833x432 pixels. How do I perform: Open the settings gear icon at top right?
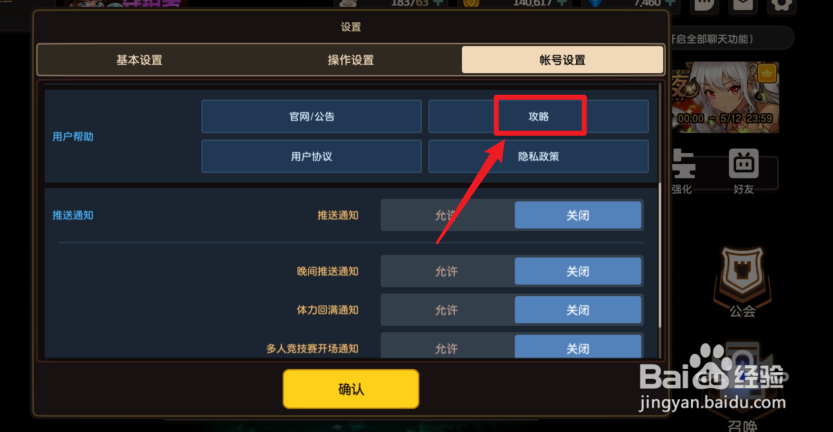tap(782, 5)
